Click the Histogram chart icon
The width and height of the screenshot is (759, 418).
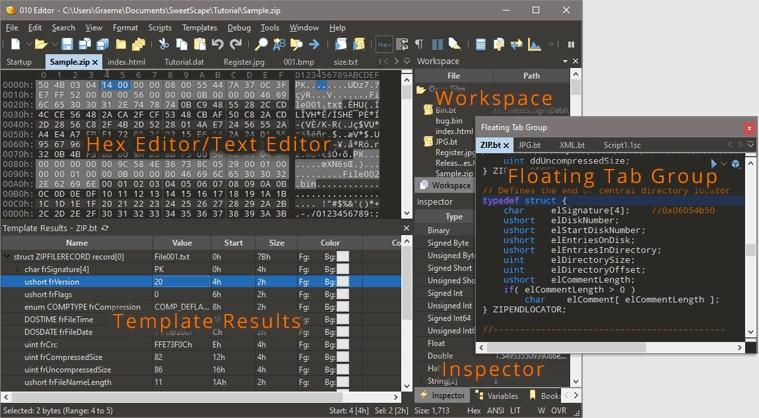pos(534,45)
